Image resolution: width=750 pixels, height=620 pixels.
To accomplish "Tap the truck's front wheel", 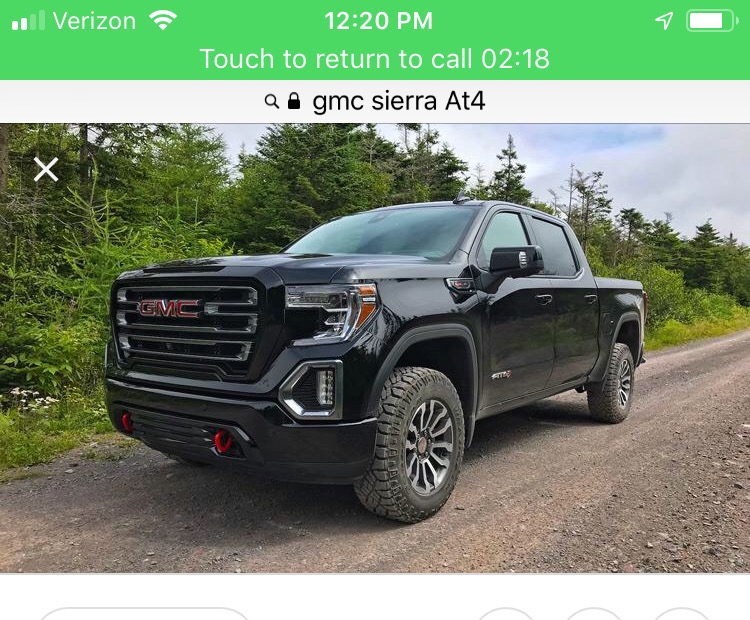I will click(x=410, y=445).
